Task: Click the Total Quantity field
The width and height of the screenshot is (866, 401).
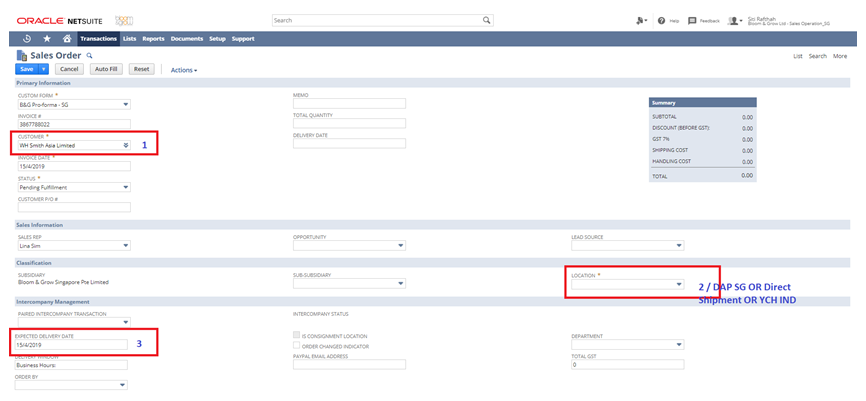Action: pos(349,123)
